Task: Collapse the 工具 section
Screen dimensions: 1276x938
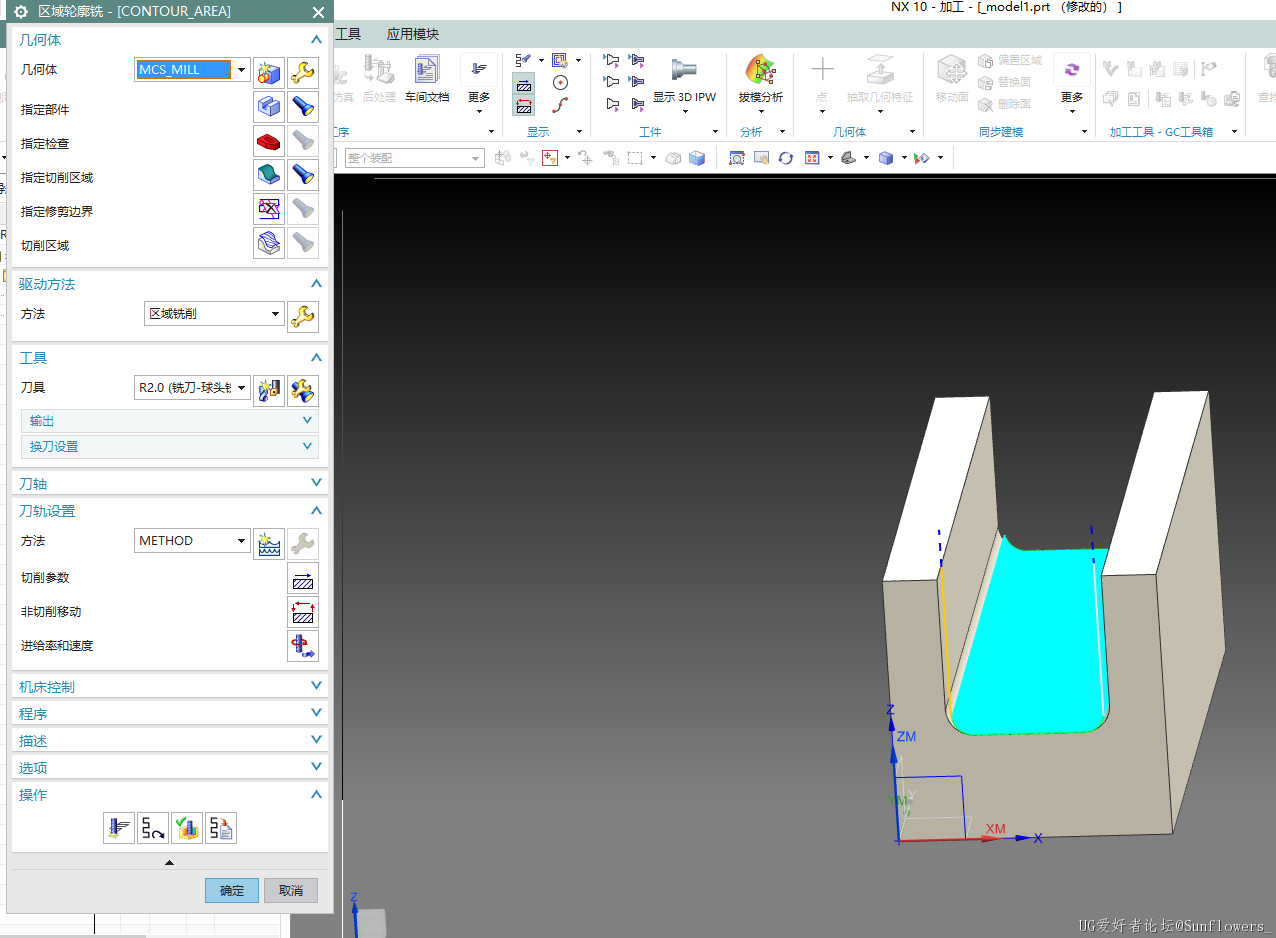Action: coord(316,357)
